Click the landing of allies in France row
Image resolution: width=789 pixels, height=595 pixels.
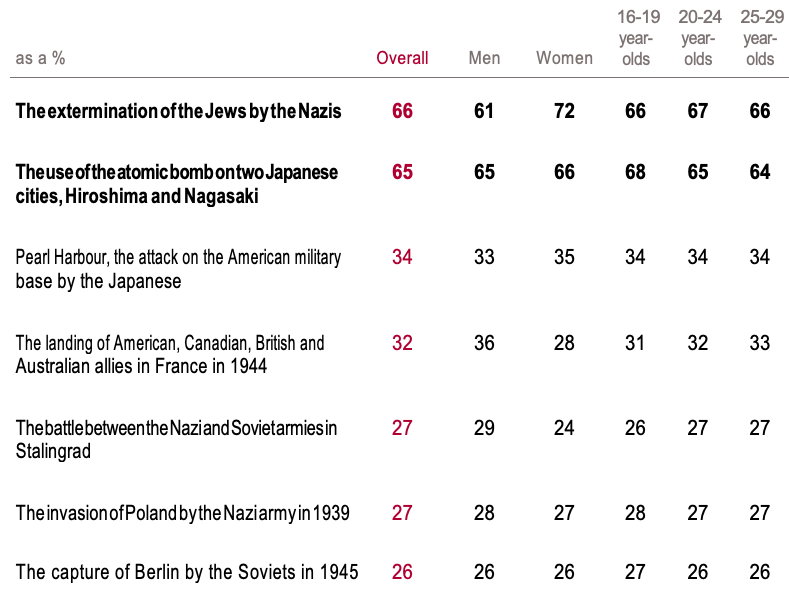170,355
